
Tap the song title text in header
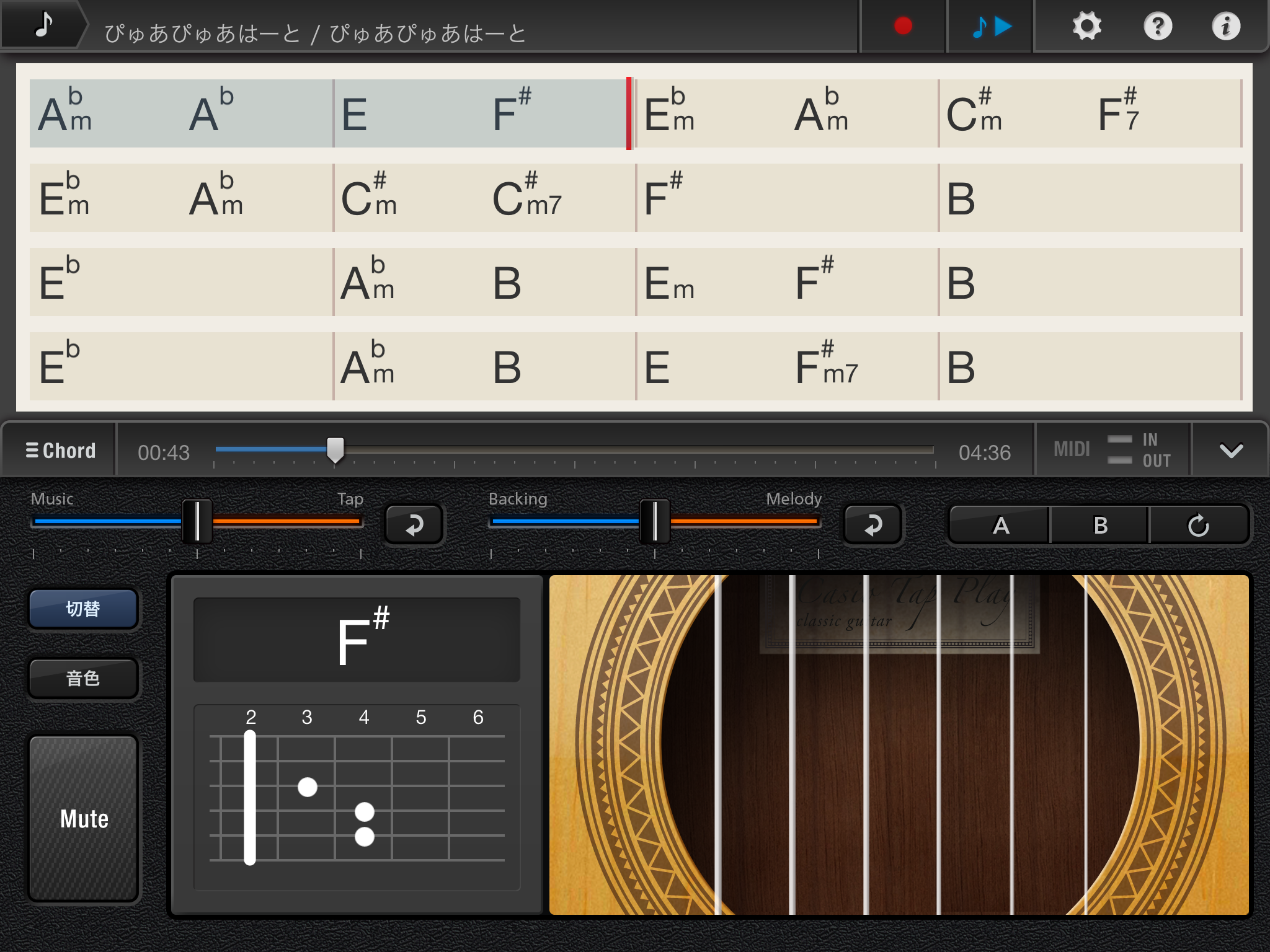[315, 33]
